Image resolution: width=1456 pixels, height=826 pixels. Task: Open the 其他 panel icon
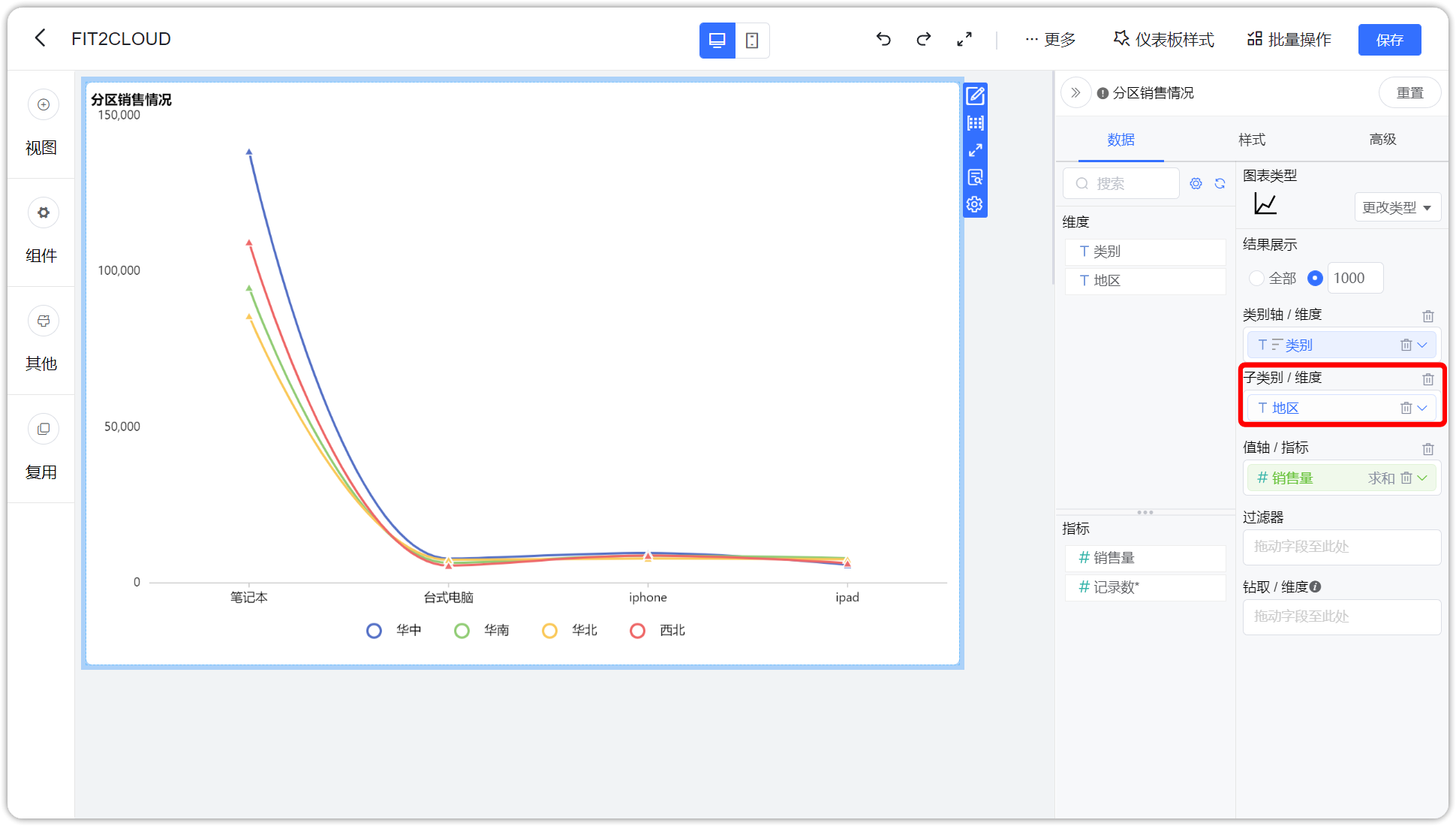click(44, 321)
